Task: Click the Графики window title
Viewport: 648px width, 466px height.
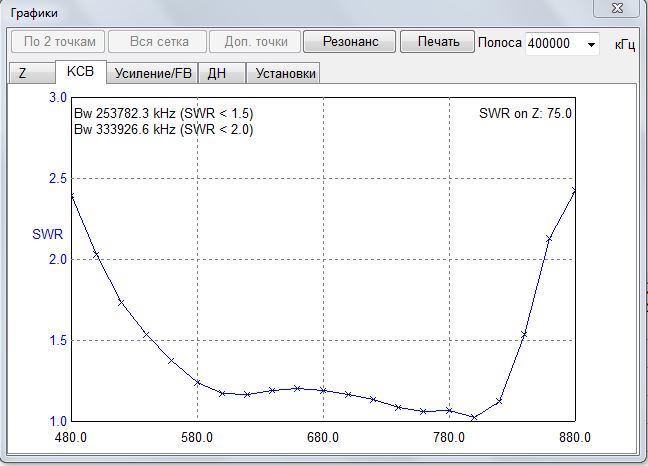Action: pyautogui.click(x=34, y=13)
